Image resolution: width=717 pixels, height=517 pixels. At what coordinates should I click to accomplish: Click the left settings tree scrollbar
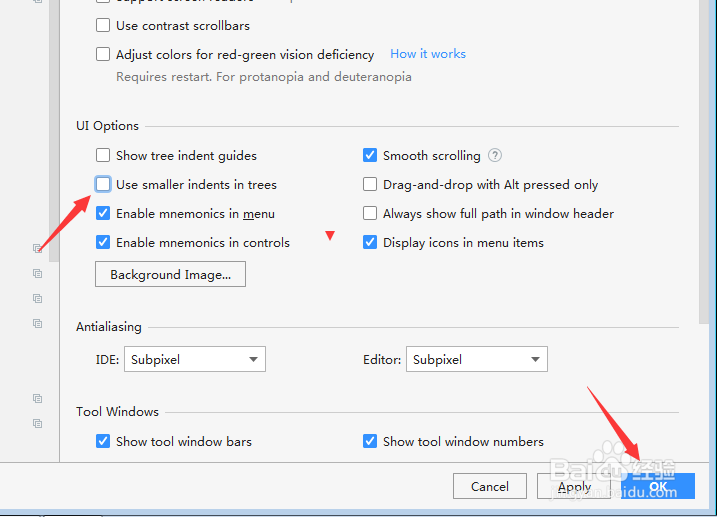coord(54,130)
